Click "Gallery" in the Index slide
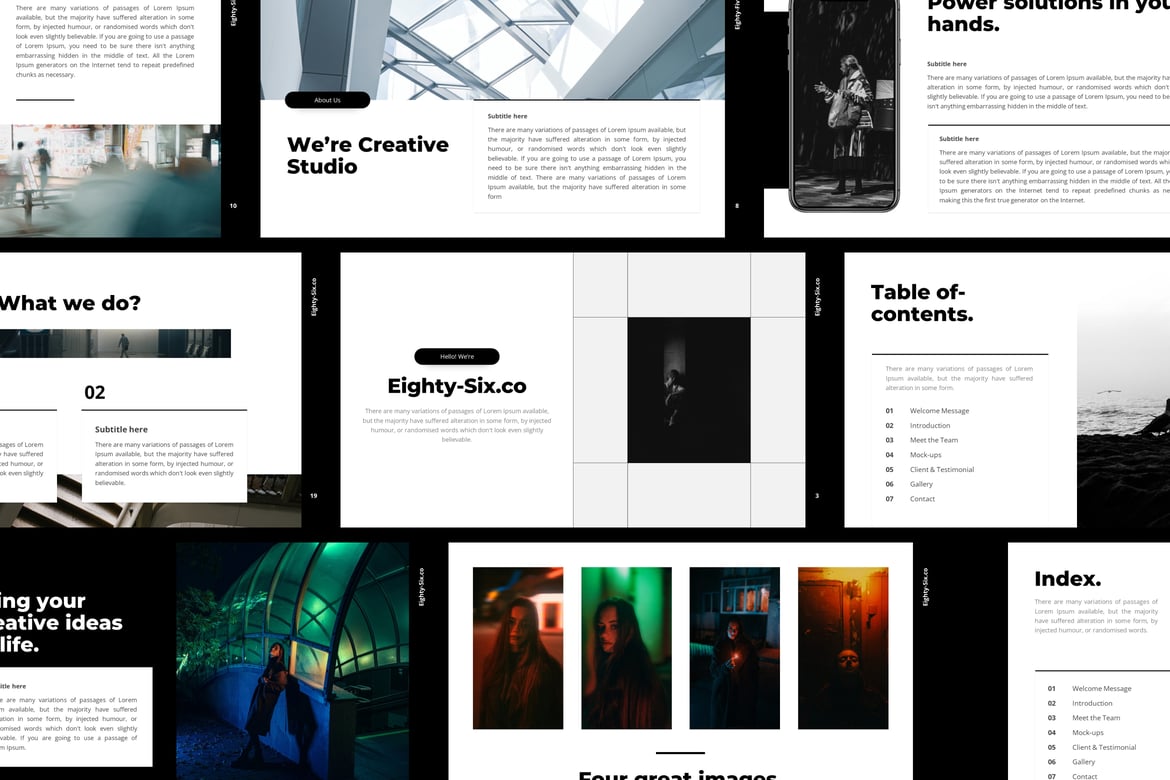 [x=1083, y=762]
